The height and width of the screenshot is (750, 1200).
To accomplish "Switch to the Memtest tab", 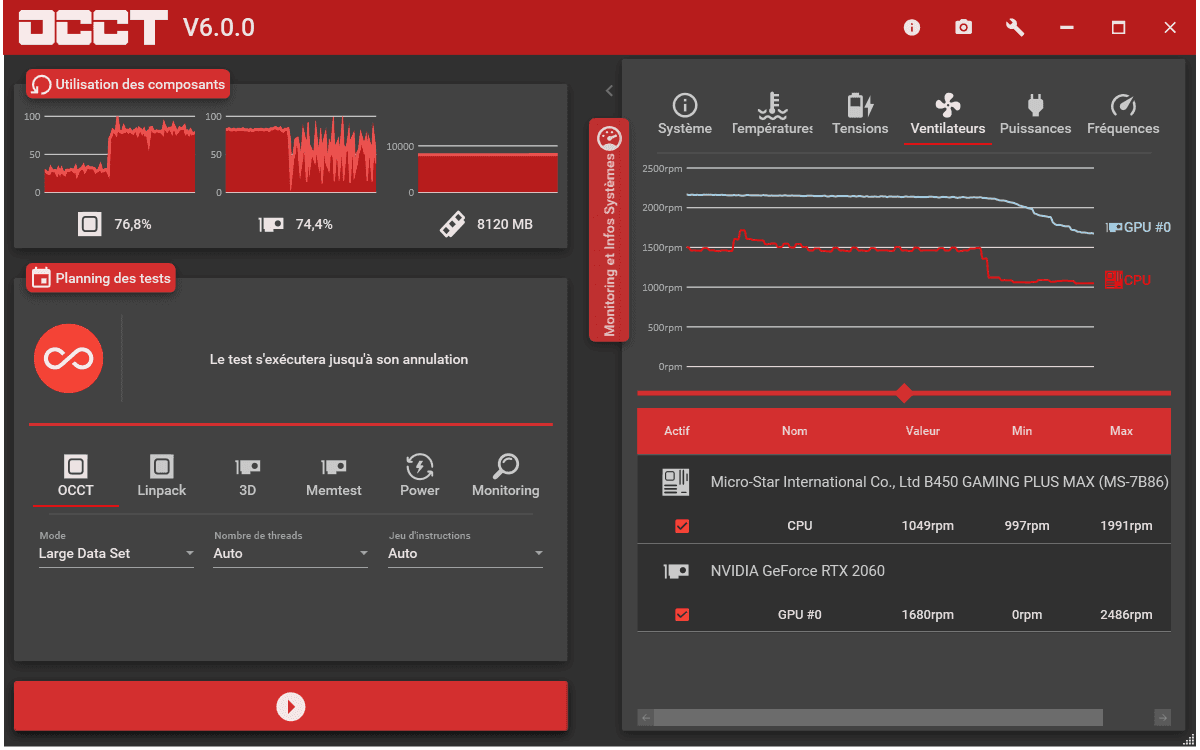I will click(x=334, y=476).
